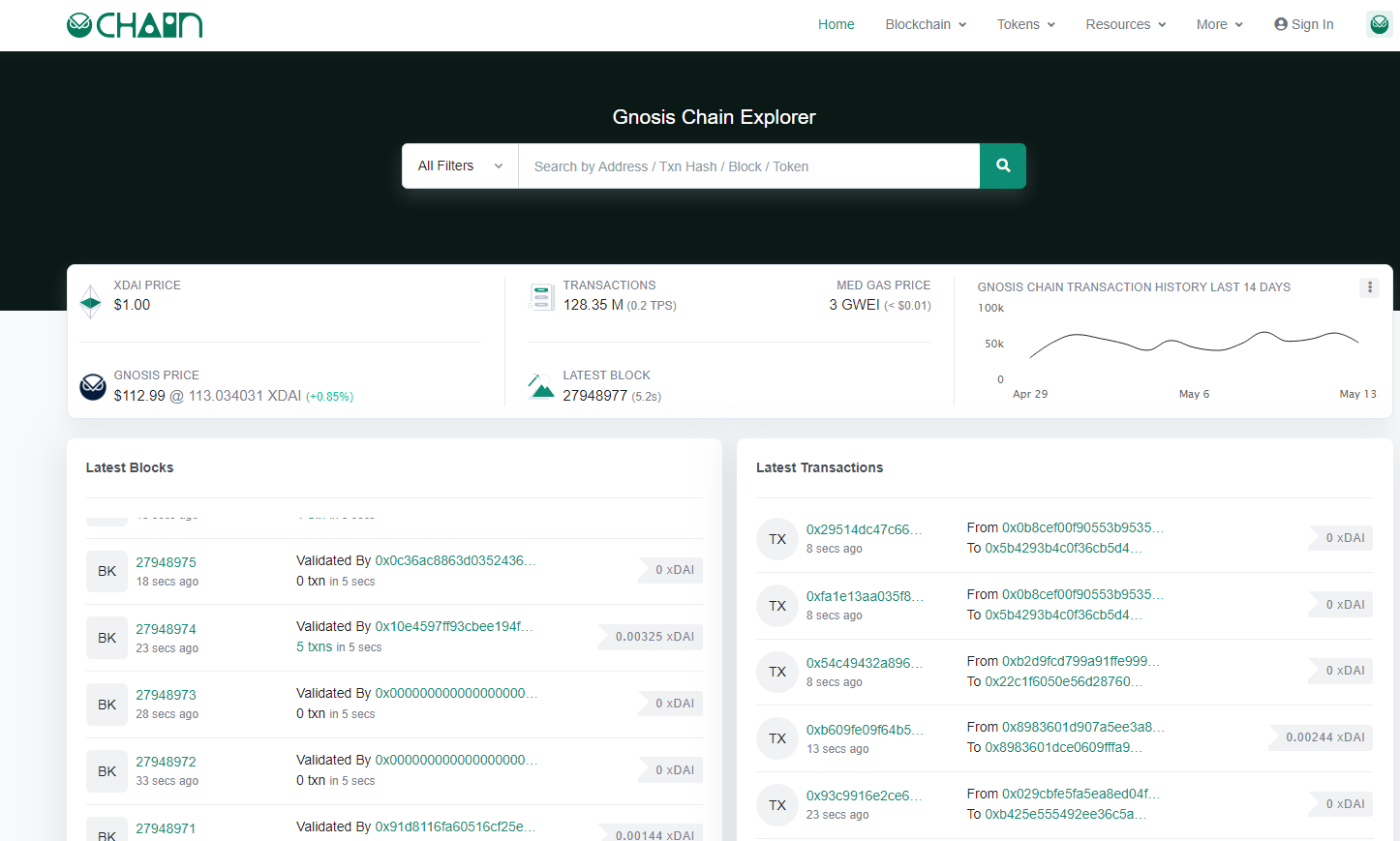Click the TX icon for 0x29514dc47c66 transaction
Screen dimensions: 1400x841
pyautogui.click(x=776, y=539)
